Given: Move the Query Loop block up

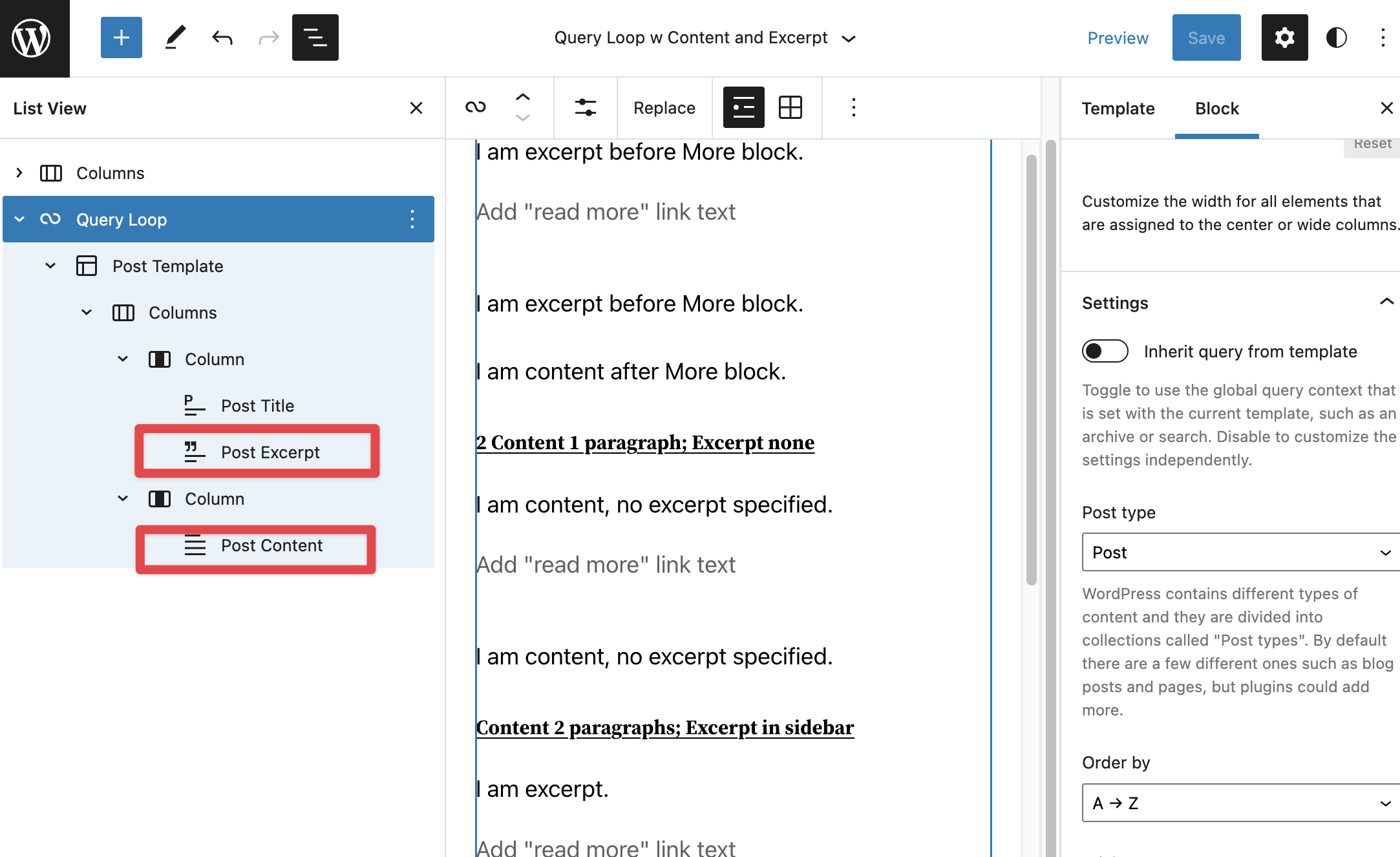Looking at the screenshot, I should point(523,97).
